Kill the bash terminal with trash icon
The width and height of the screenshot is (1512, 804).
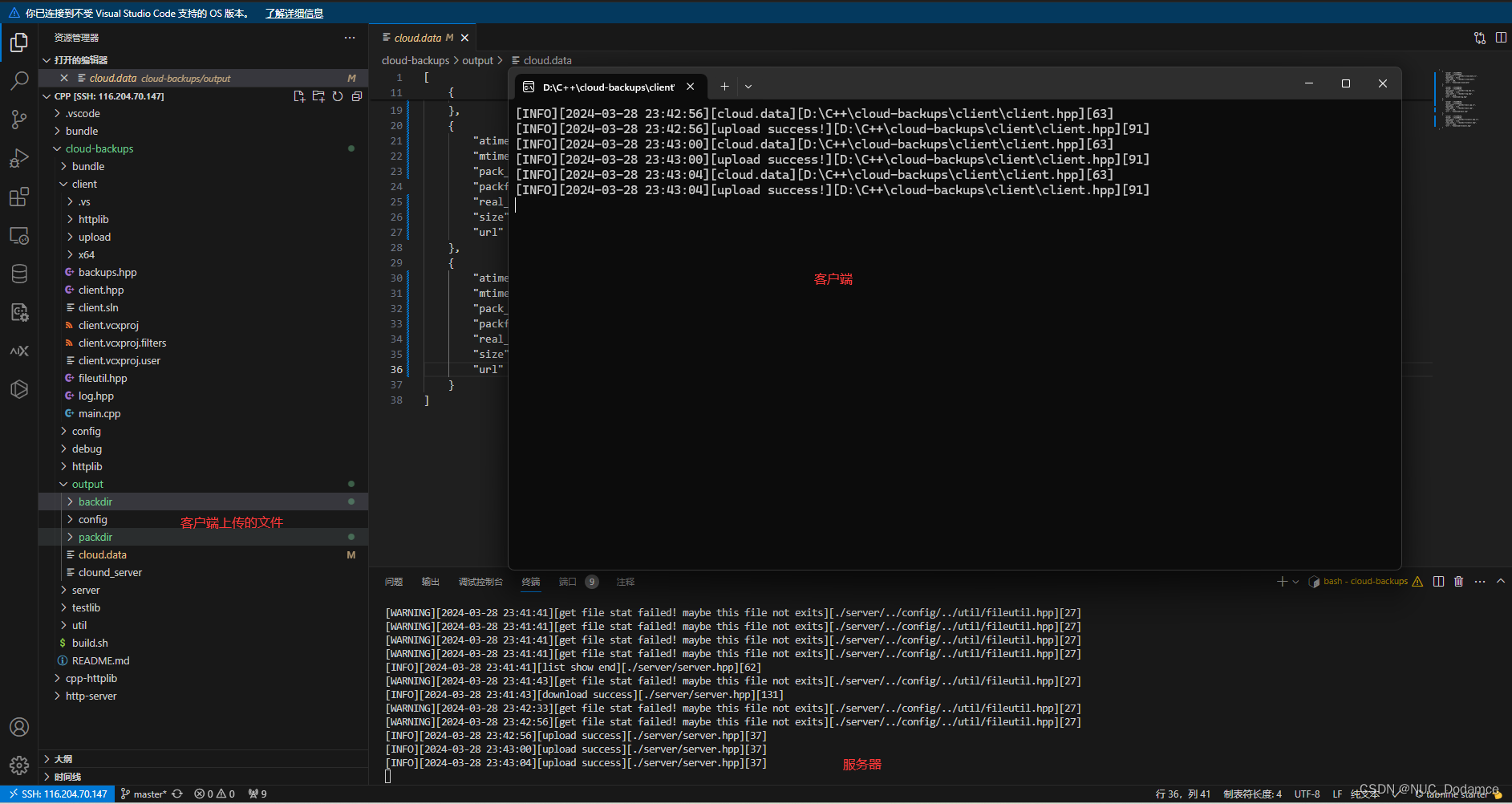coord(1459,582)
